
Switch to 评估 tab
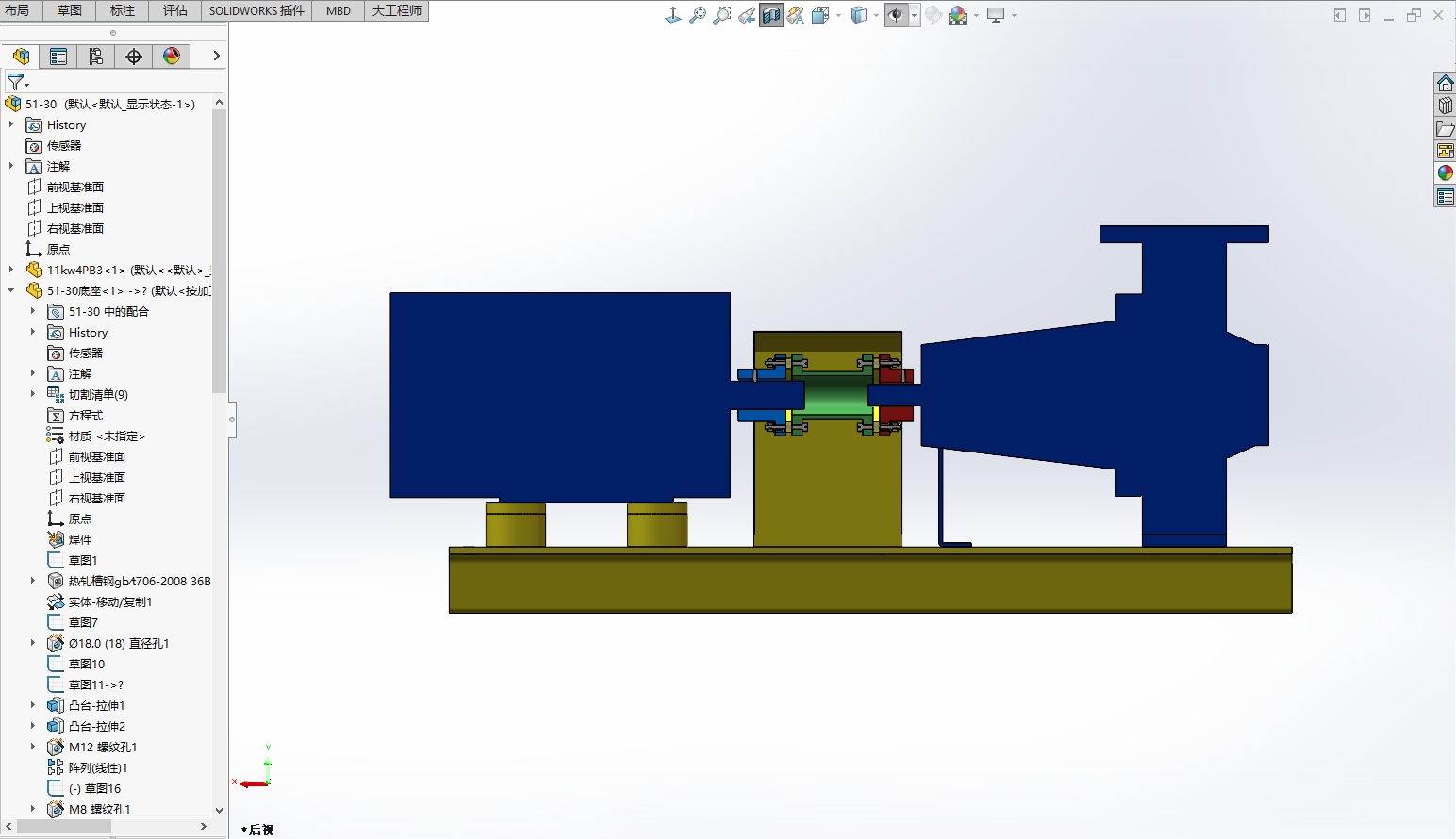click(x=175, y=10)
